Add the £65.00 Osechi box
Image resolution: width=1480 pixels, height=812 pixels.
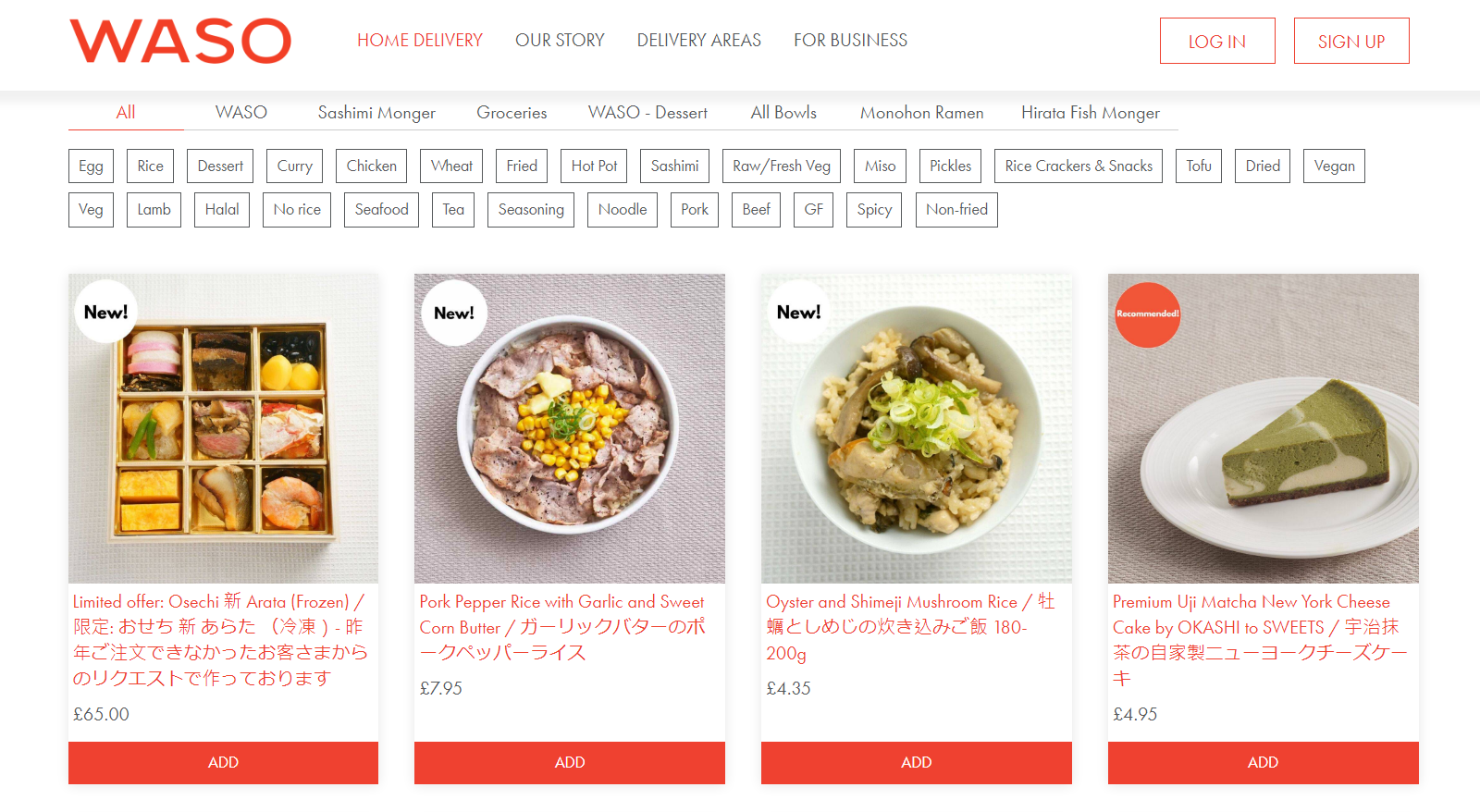point(223,763)
